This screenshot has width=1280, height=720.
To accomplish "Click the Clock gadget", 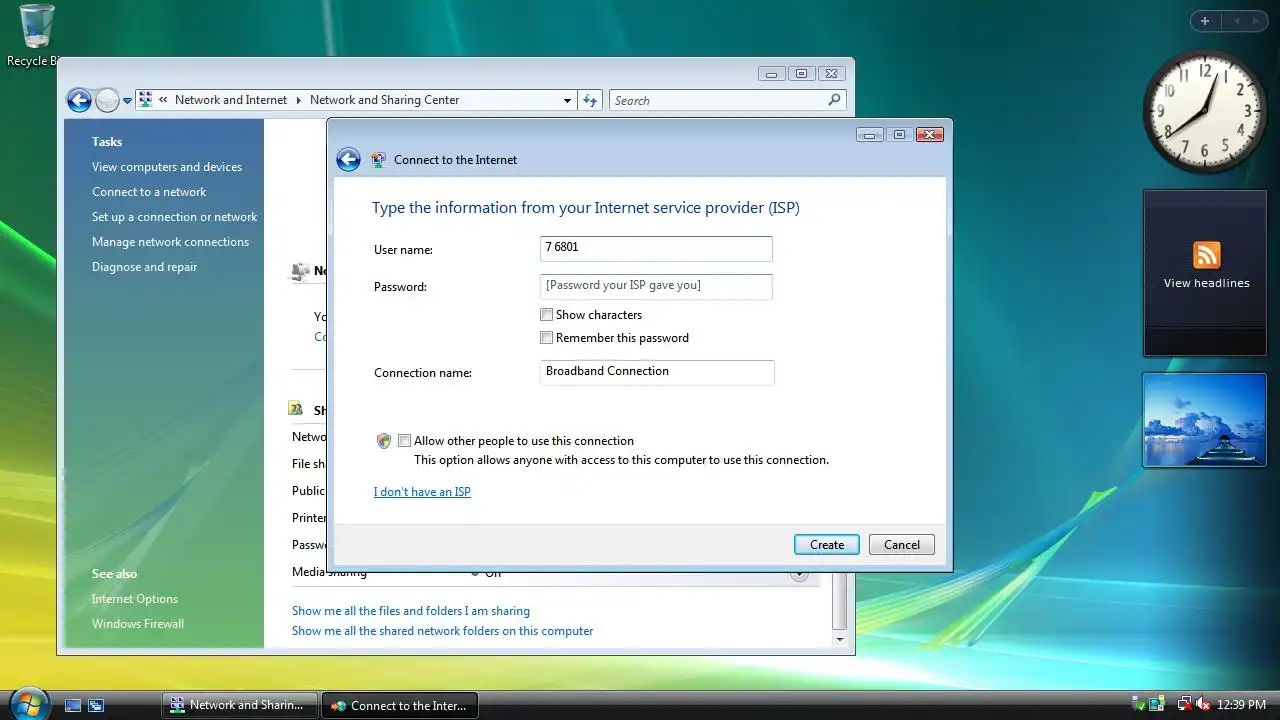I will (x=1204, y=111).
